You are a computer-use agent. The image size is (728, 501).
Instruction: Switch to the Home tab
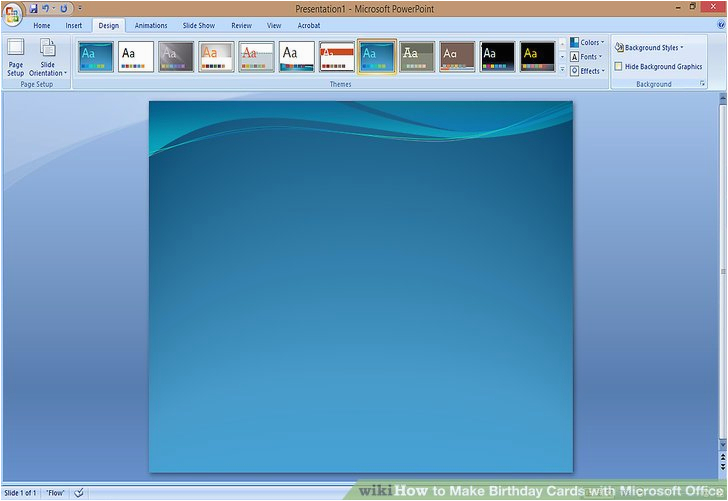[42, 26]
